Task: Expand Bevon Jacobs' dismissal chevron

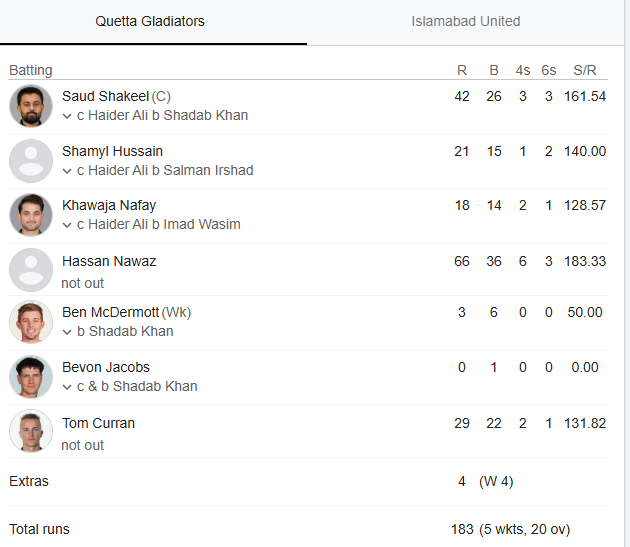Action: [67, 387]
